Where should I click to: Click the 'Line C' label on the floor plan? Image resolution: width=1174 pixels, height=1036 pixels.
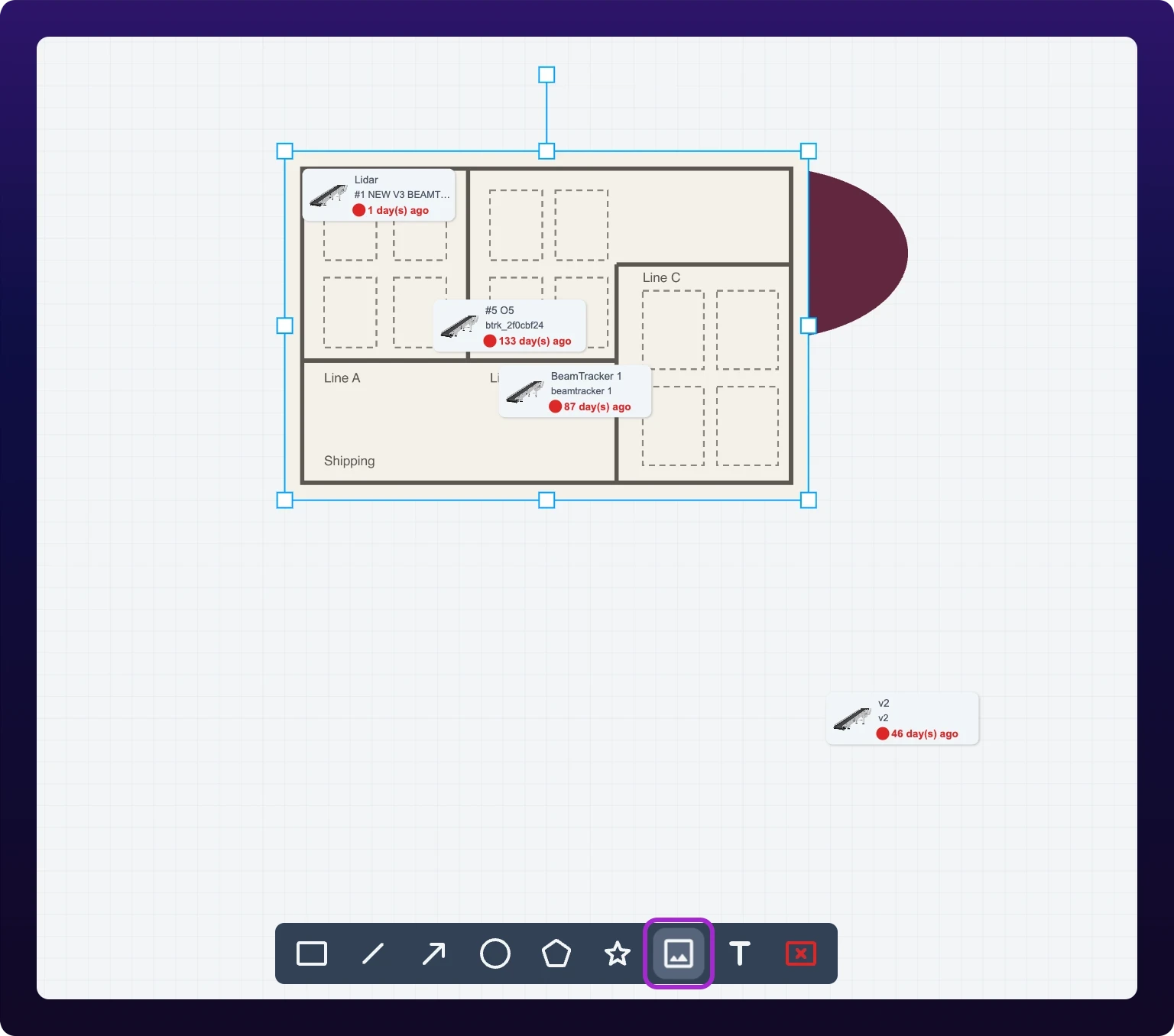(661, 278)
